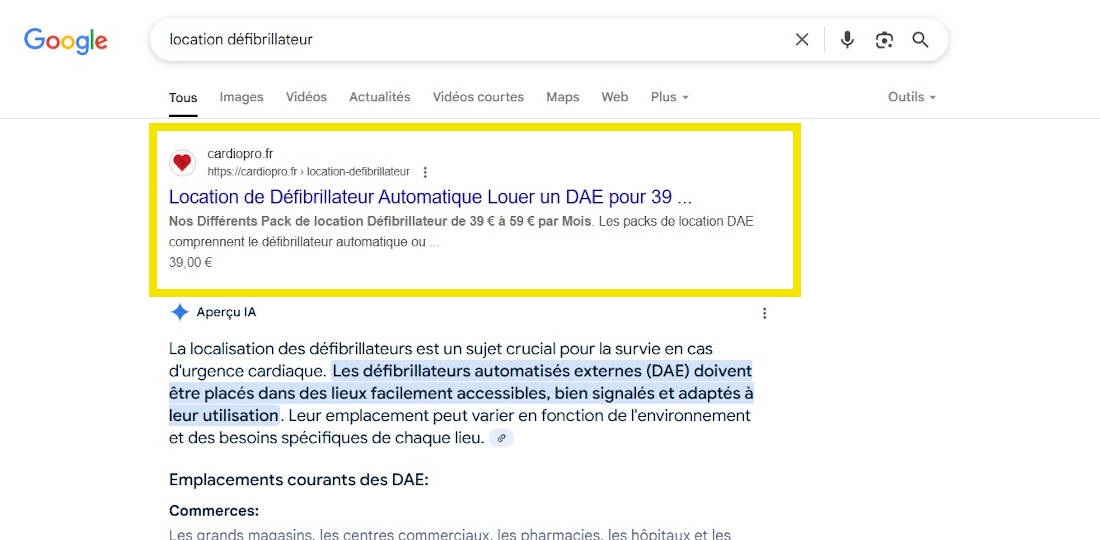Click the cardiopro.fr heart favicon
This screenshot has height=540, width=1100.
182,163
